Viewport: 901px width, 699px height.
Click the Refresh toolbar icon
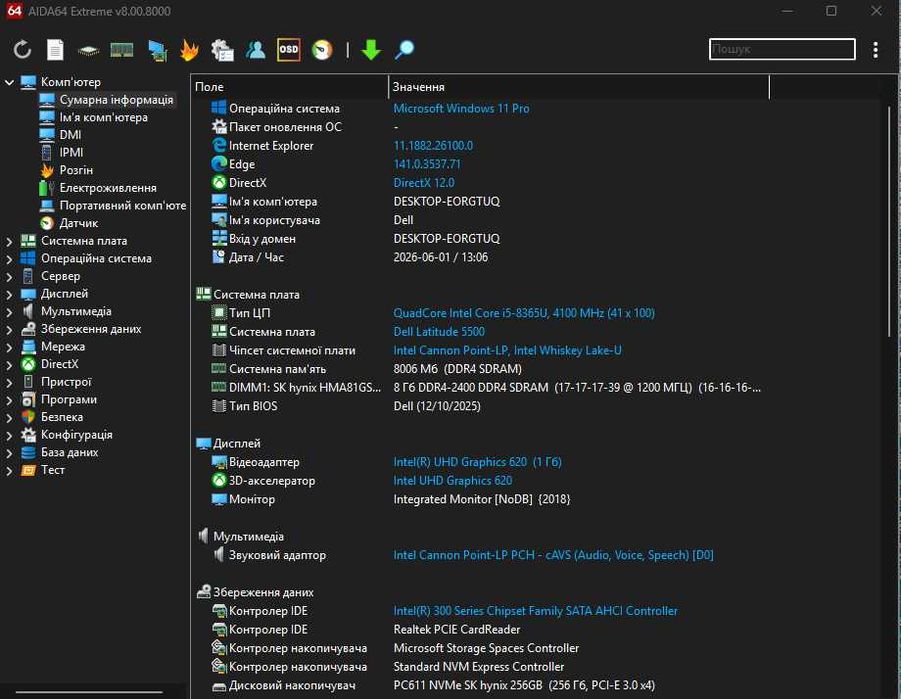22,50
